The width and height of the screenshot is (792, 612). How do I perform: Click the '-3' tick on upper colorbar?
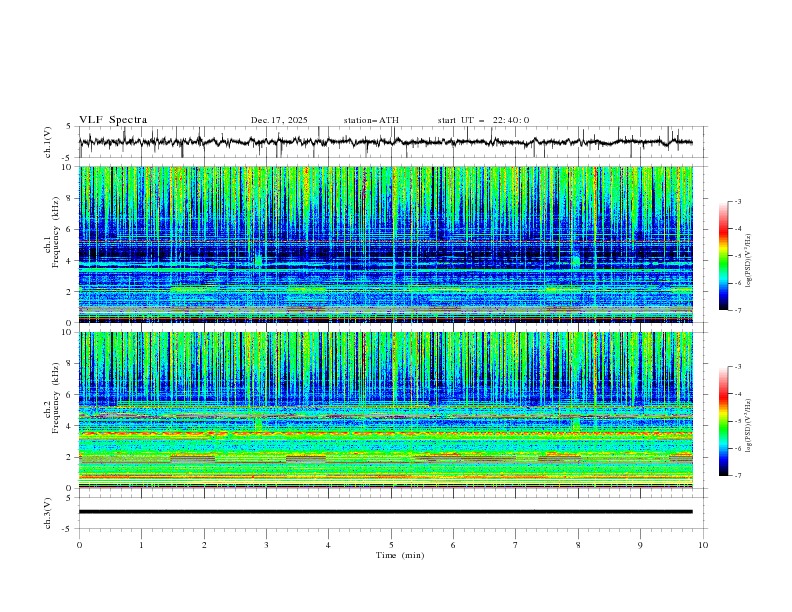(x=737, y=201)
